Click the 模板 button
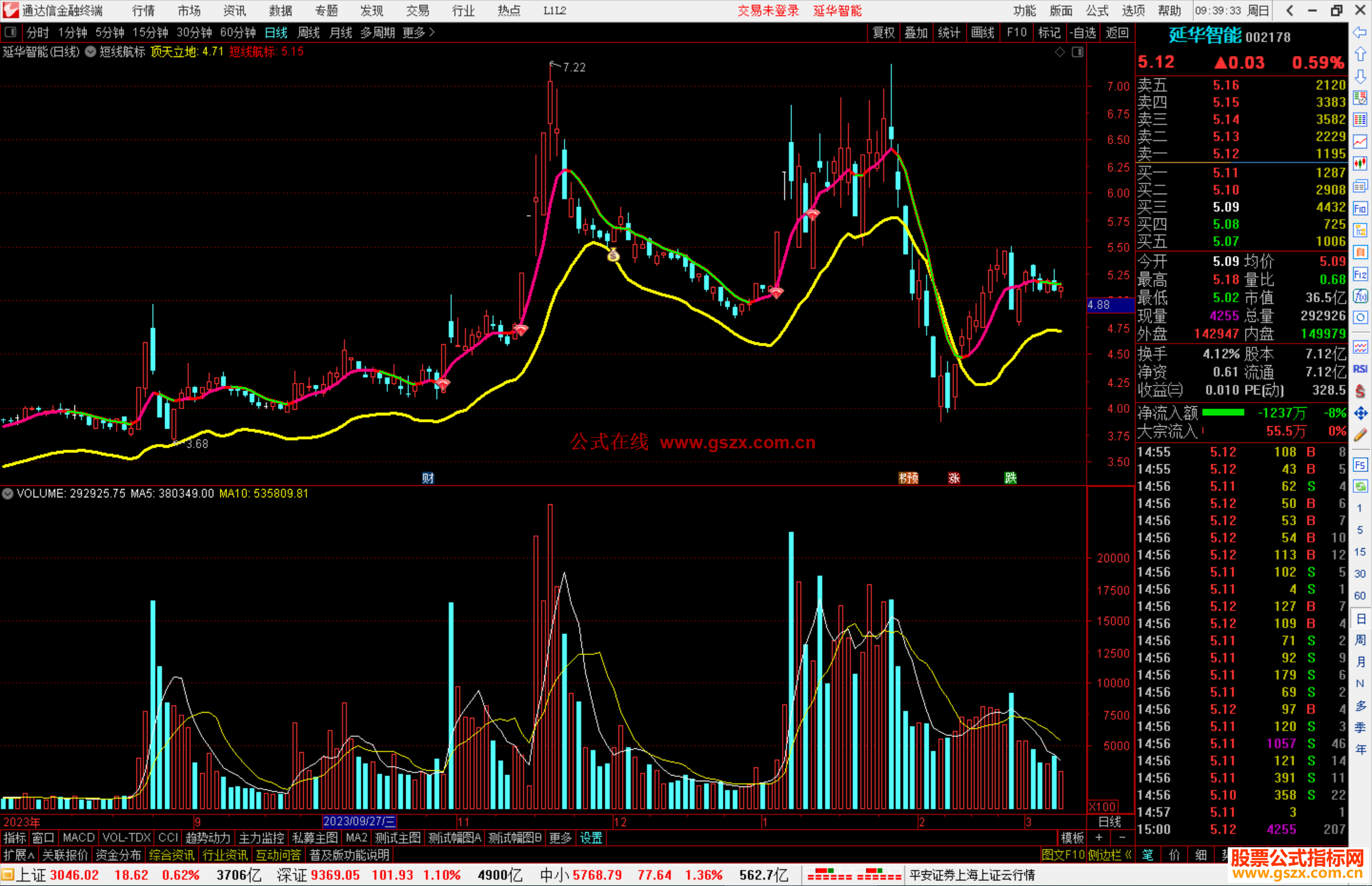The width and height of the screenshot is (1372, 886). 1072,838
